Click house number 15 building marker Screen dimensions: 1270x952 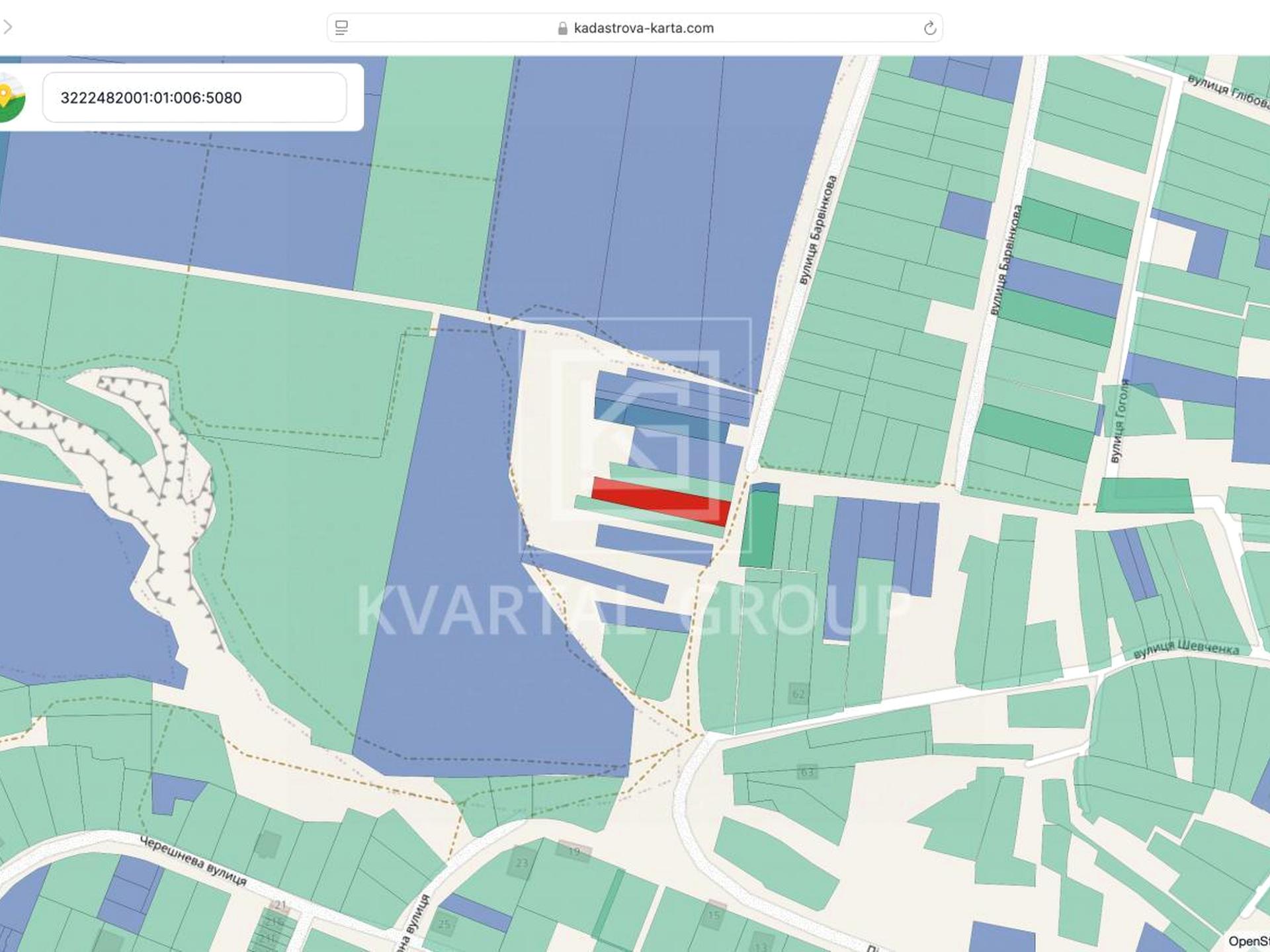714,916
